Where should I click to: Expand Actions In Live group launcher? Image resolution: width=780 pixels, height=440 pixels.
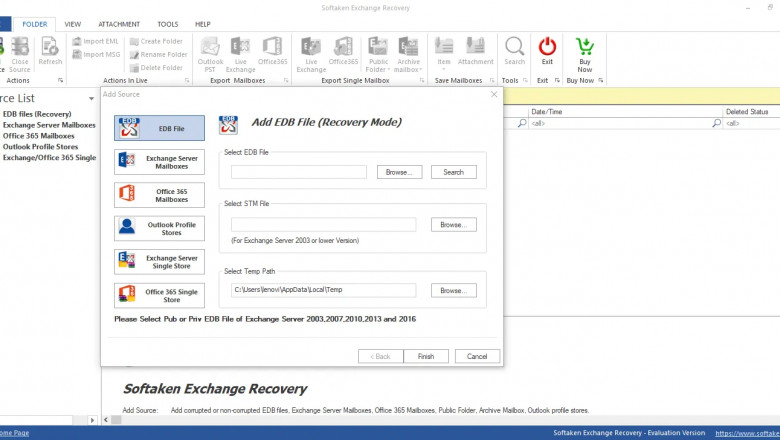[187, 81]
